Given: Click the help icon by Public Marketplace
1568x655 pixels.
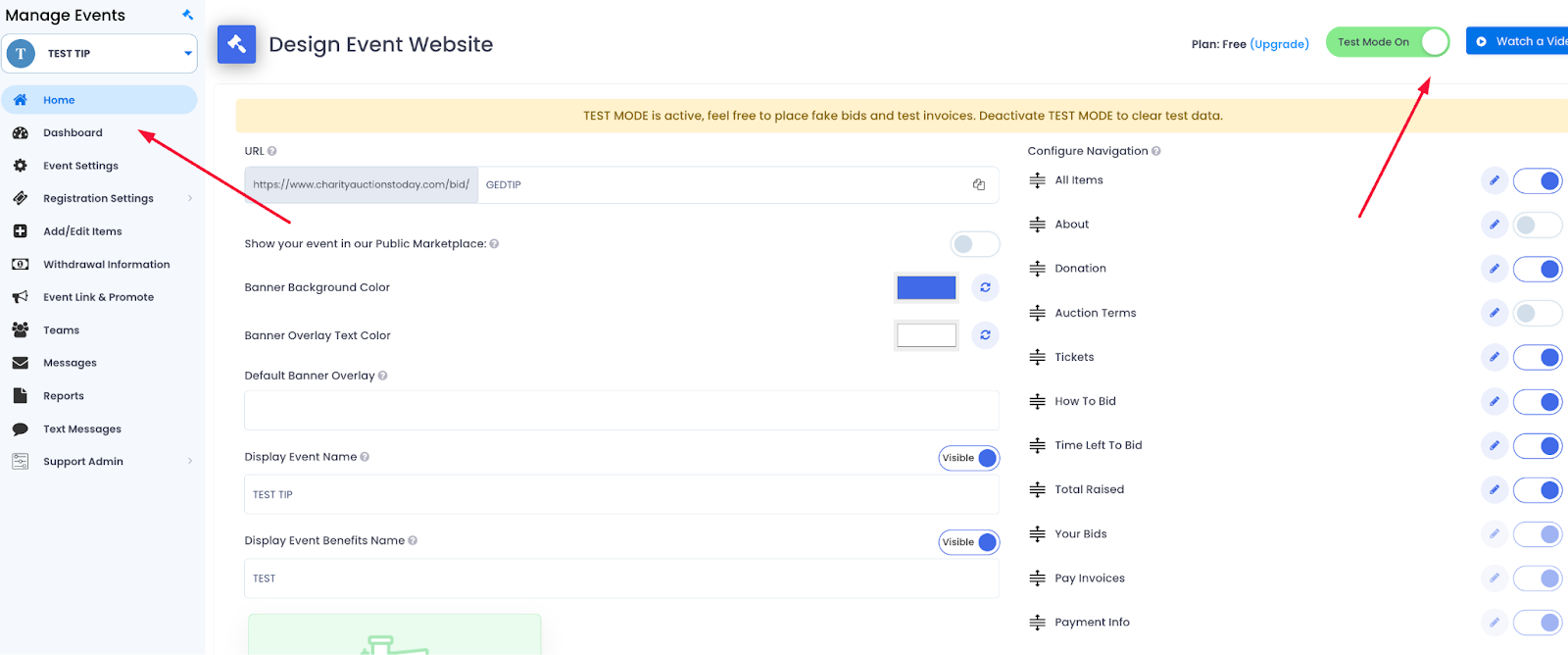Looking at the screenshot, I should [x=494, y=244].
